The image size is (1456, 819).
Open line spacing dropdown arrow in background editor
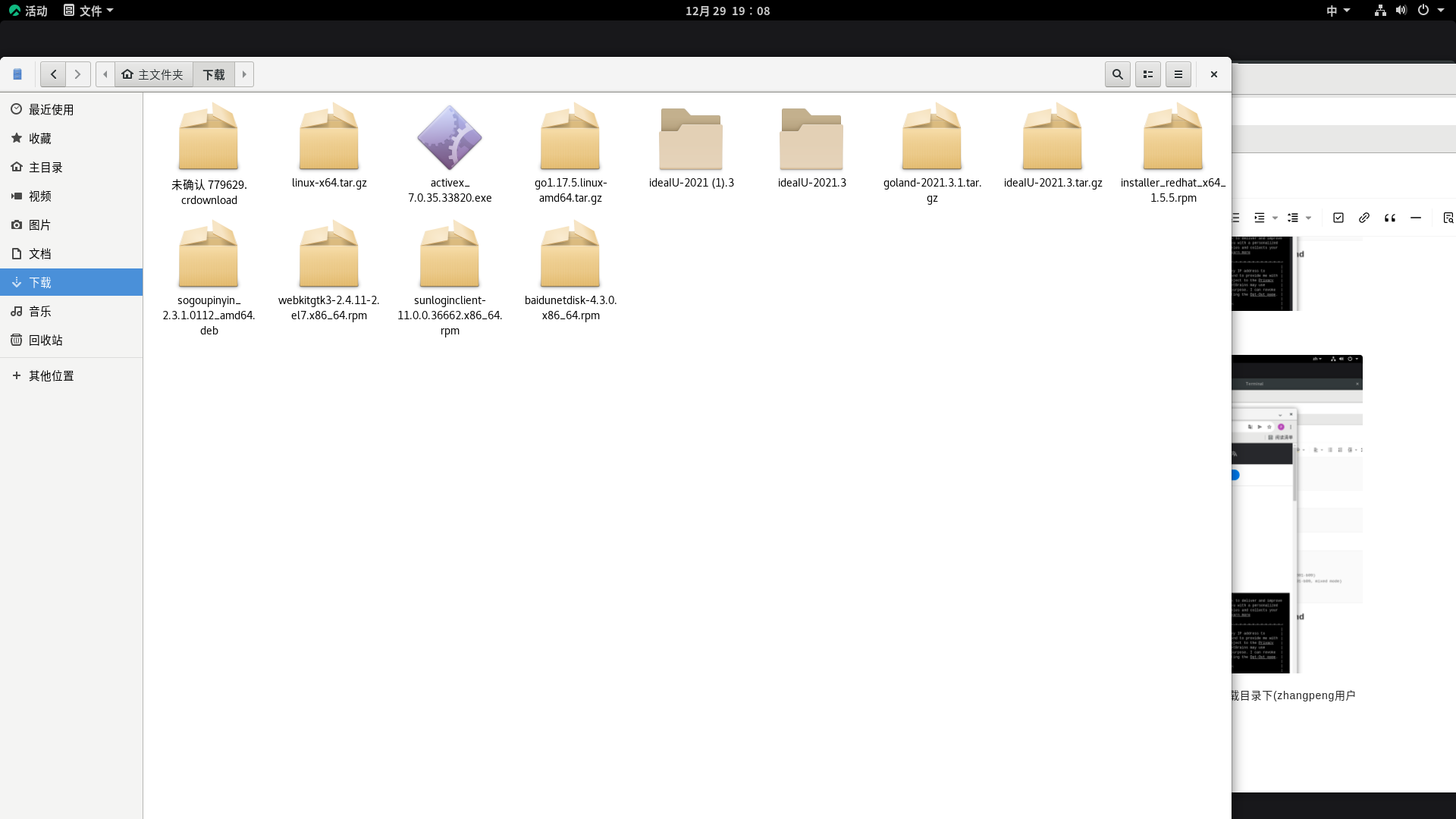pos(1309,218)
